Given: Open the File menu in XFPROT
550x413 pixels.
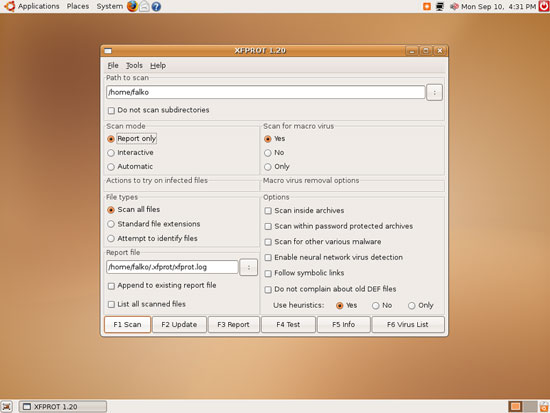Looking at the screenshot, I should (113, 65).
